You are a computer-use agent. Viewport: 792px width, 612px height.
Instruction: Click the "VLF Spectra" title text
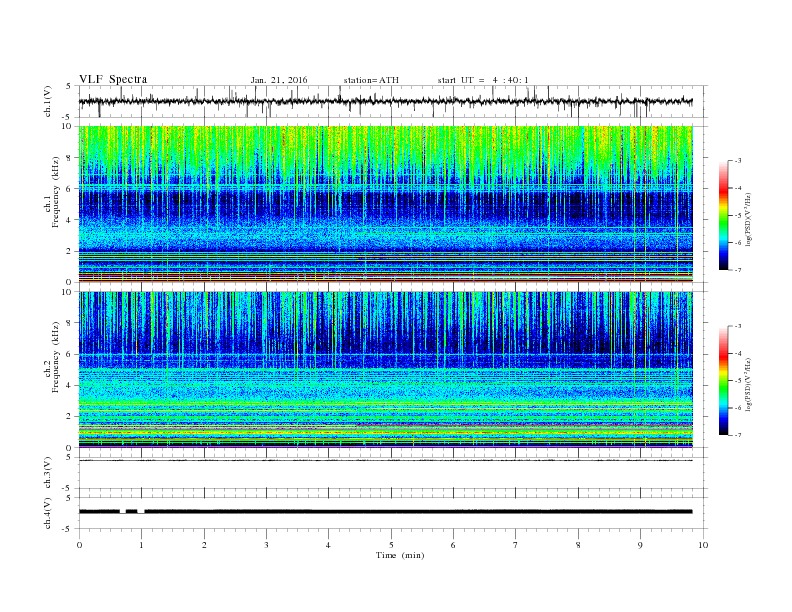(113, 79)
